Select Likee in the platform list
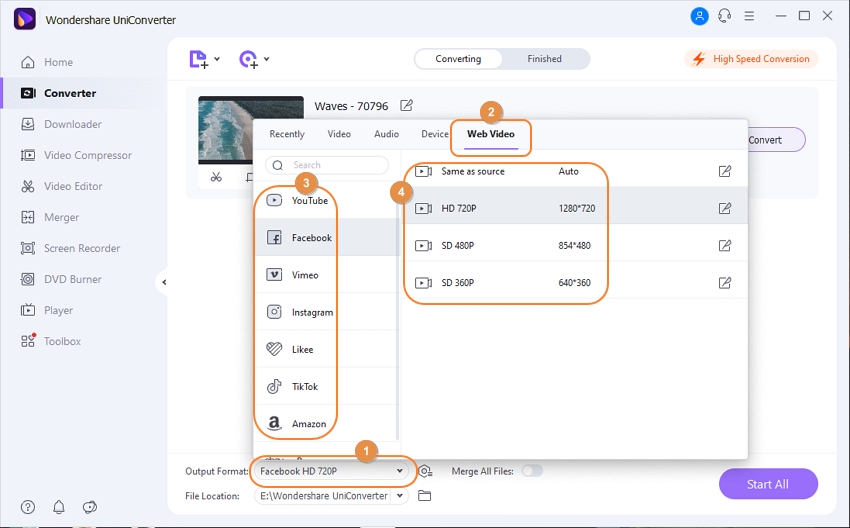The width and height of the screenshot is (850, 528). [x=327, y=350]
